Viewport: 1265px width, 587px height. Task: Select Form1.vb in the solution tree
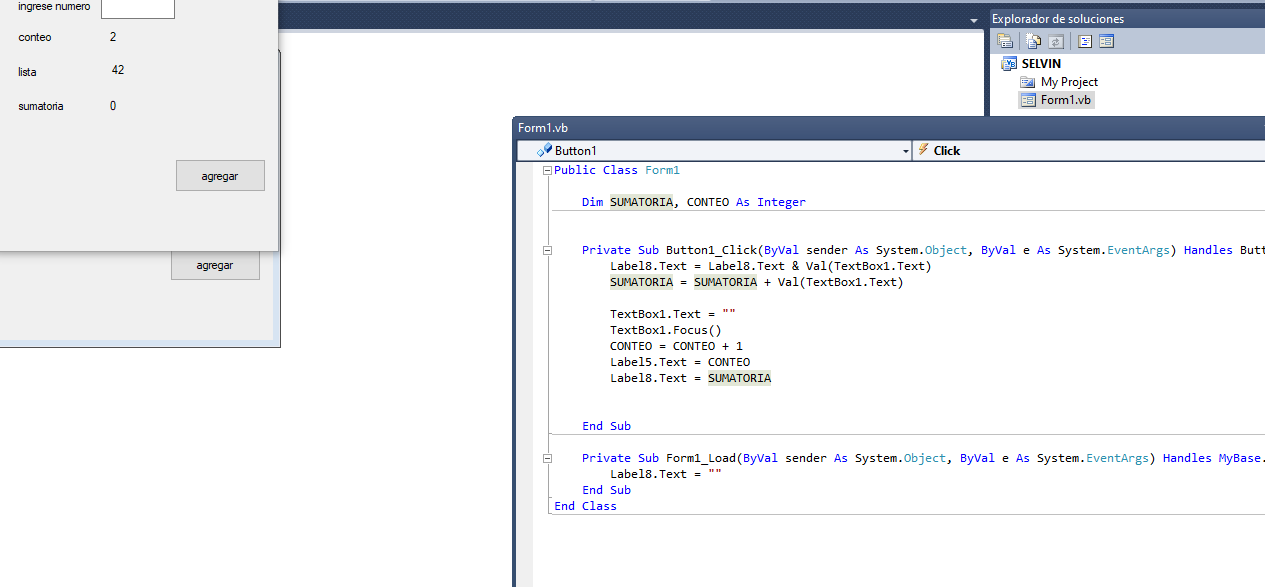(1066, 100)
